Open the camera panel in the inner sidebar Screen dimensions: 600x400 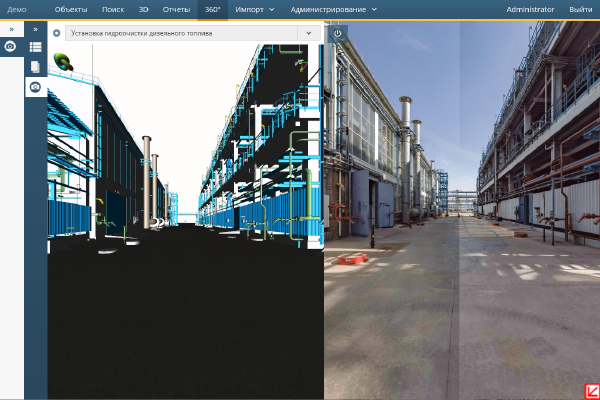(x=35, y=87)
